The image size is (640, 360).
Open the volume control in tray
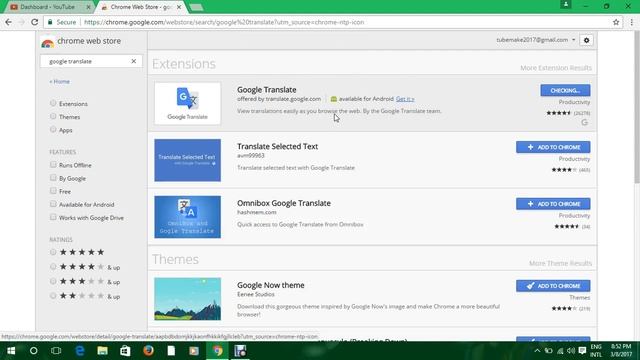click(571, 351)
